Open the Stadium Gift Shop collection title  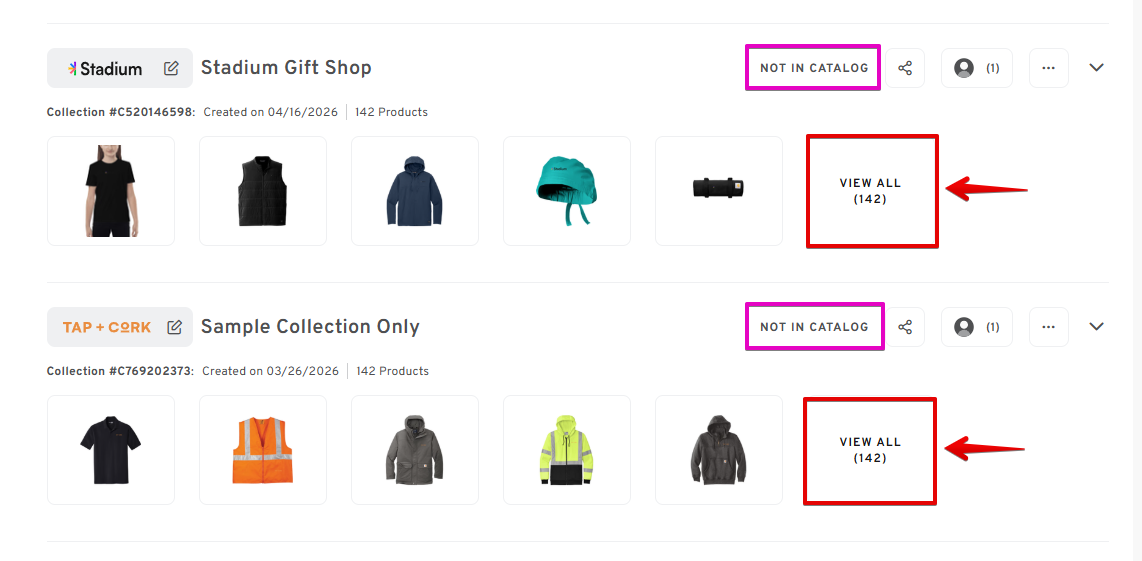(286, 68)
